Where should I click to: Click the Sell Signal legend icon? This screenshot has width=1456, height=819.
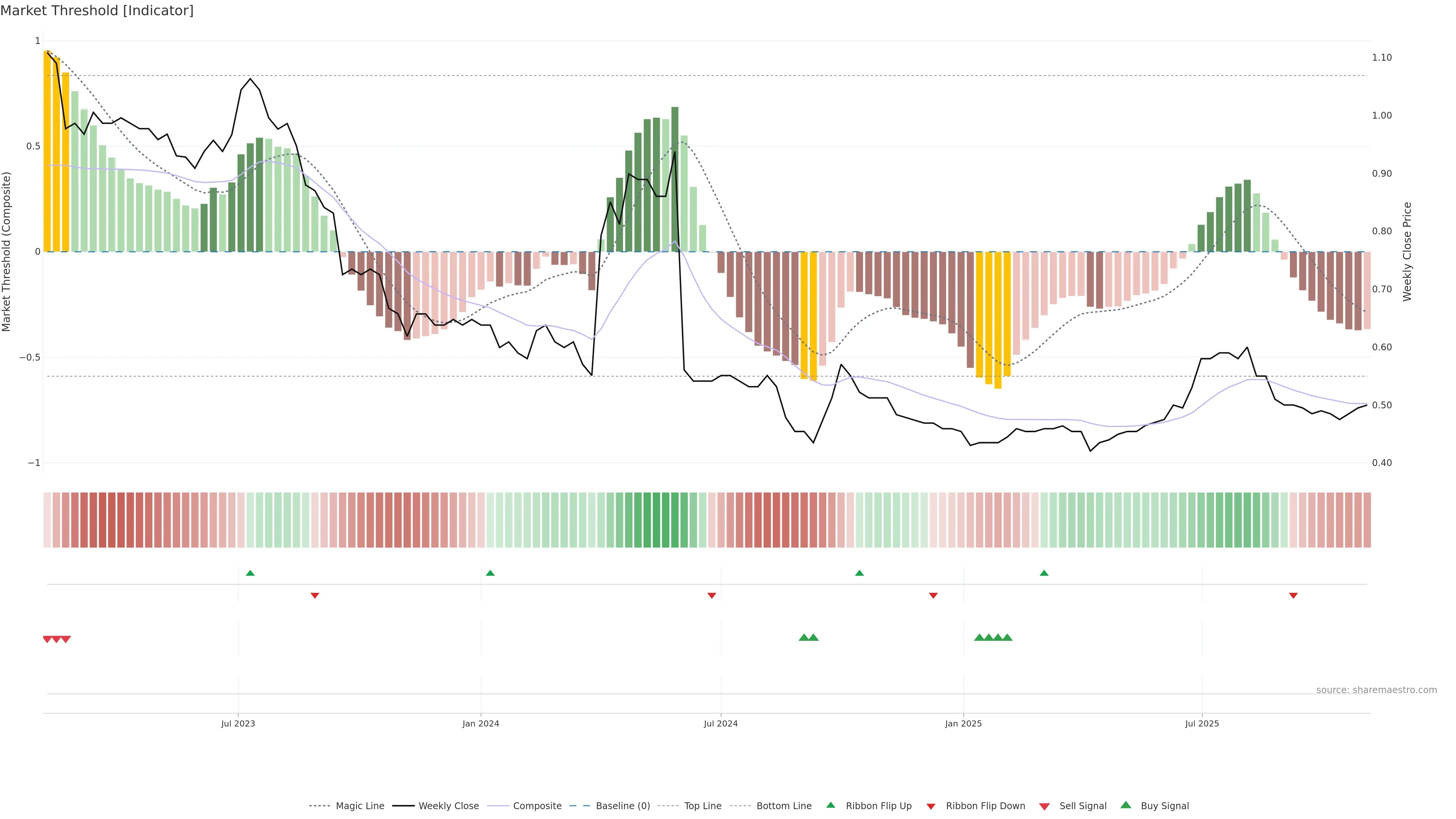click(x=1045, y=806)
